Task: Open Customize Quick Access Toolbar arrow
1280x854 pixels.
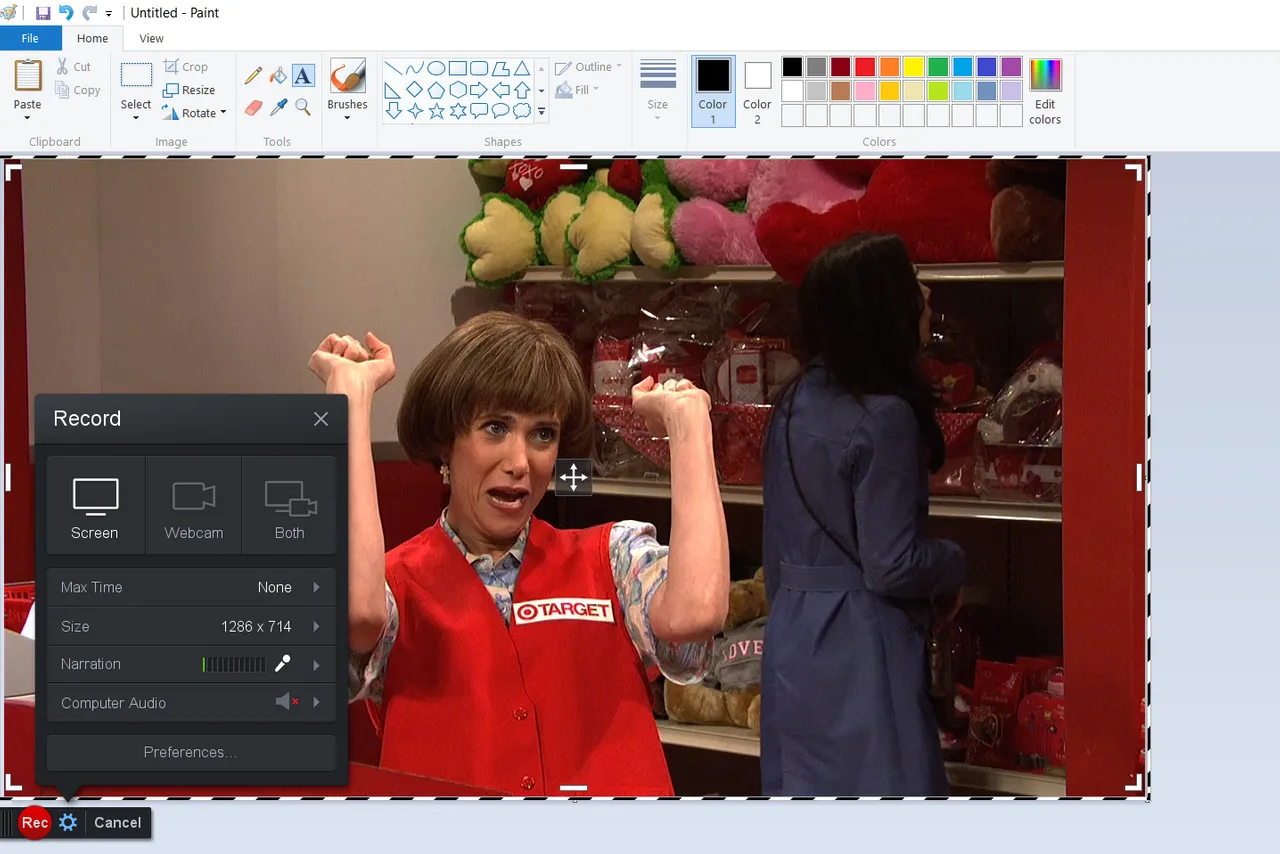Action: click(109, 14)
